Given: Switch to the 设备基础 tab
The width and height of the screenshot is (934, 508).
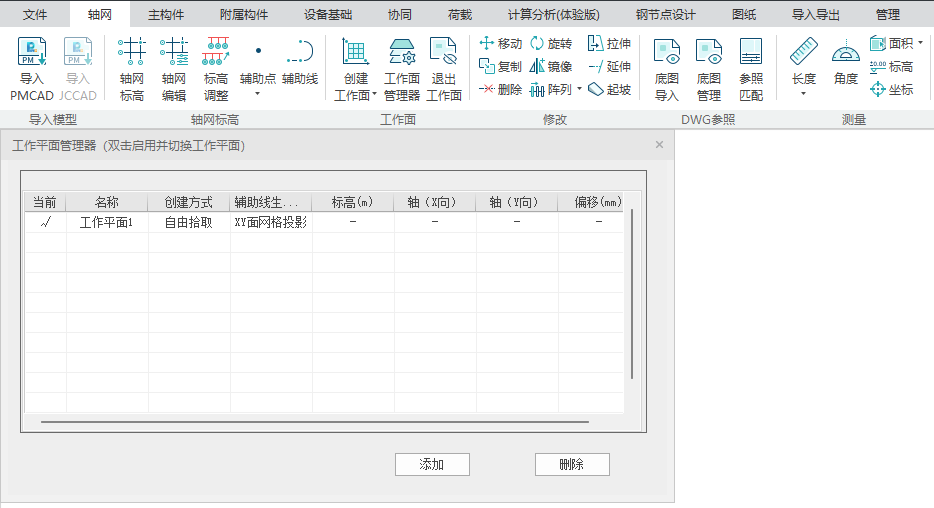Looking at the screenshot, I should coord(328,14).
